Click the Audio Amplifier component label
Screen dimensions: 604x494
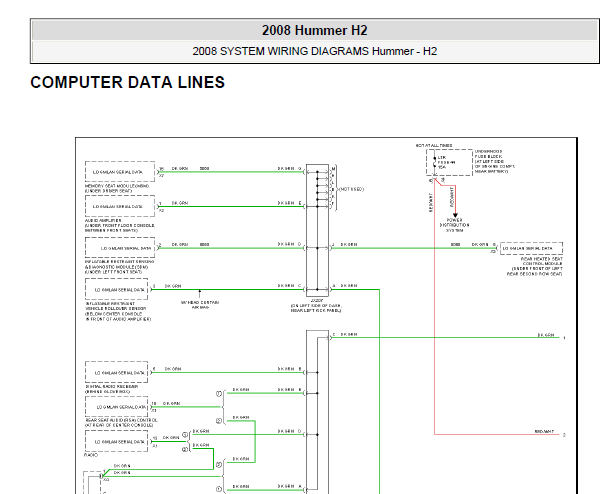[120, 225]
